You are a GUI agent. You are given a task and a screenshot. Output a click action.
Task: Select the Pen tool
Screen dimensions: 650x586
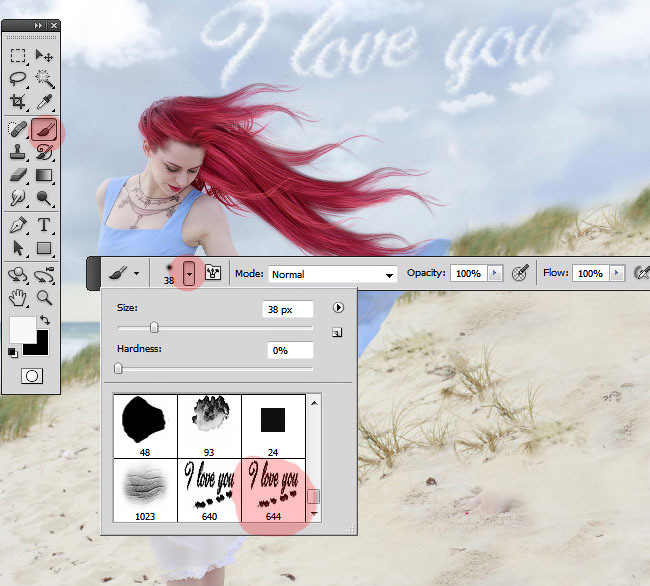click(x=18, y=225)
